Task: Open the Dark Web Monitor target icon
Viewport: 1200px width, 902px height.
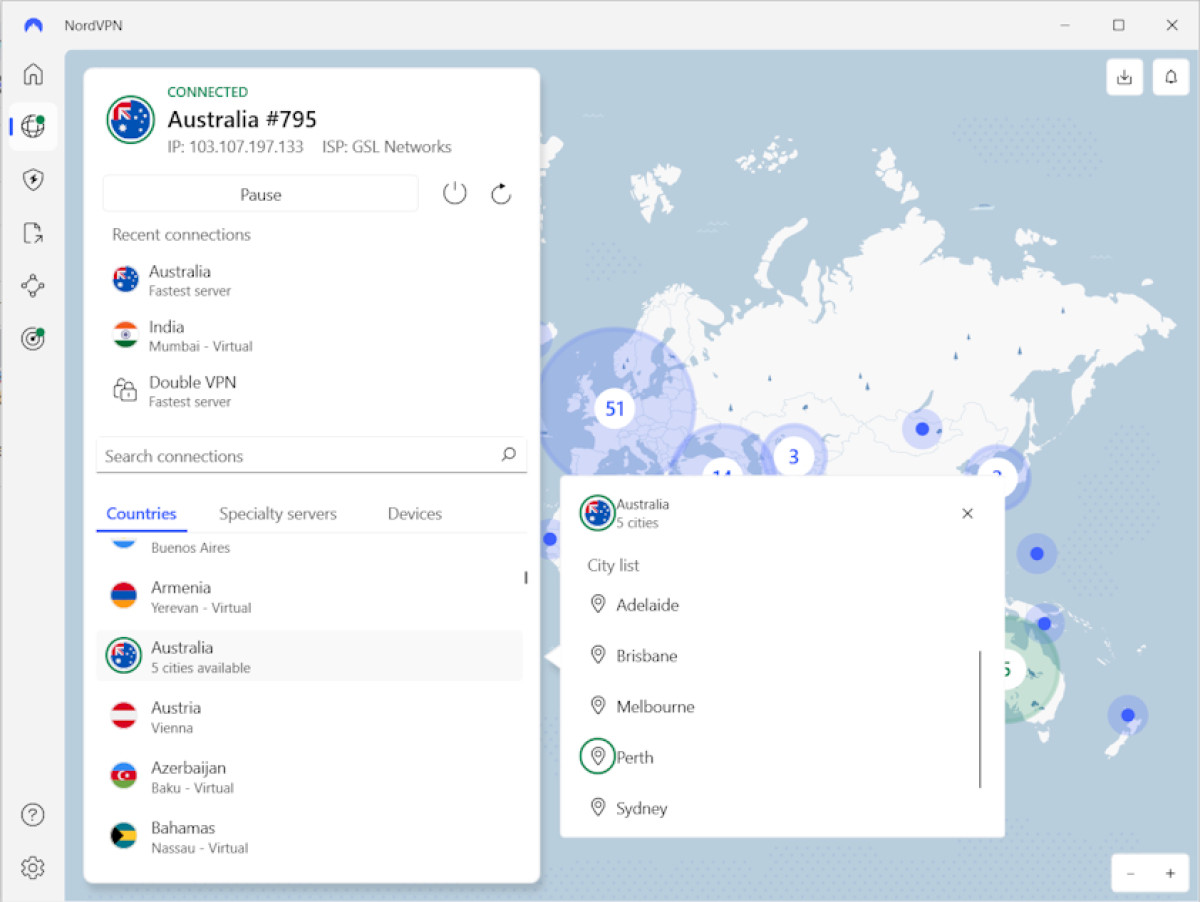Action: (x=33, y=339)
